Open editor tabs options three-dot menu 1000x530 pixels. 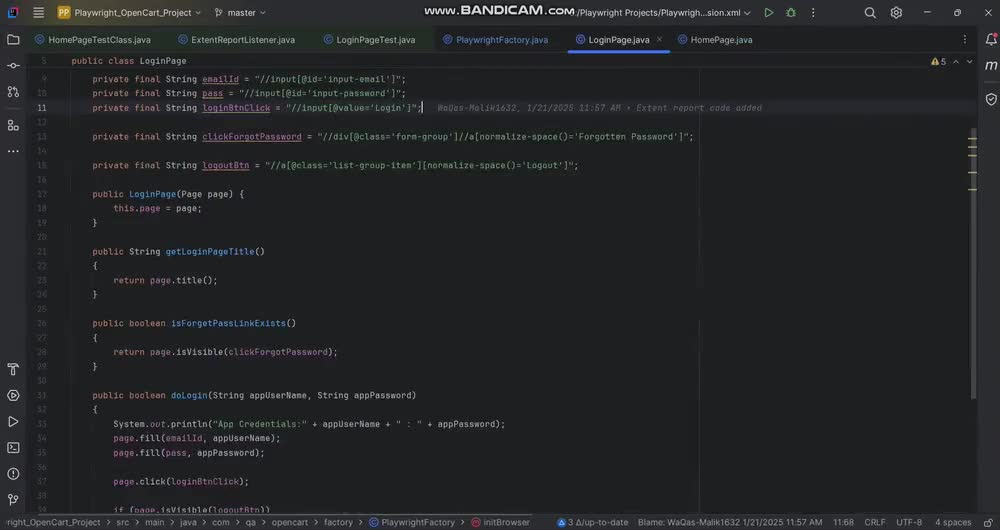(964, 40)
